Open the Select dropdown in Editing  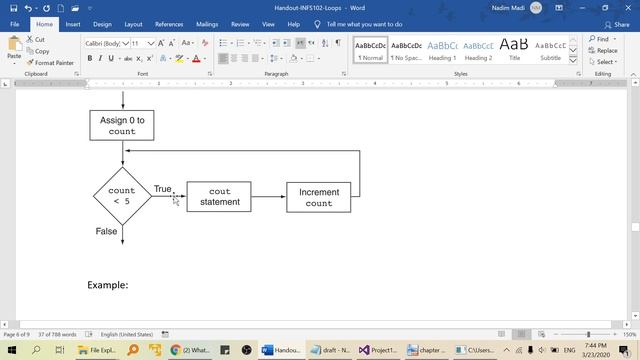603,62
